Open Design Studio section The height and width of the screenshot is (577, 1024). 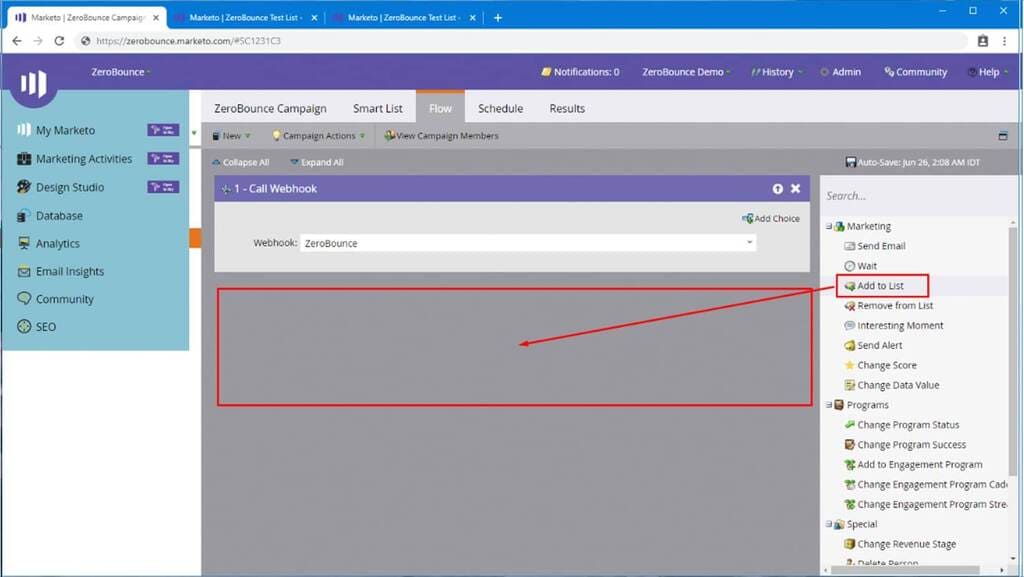[69, 187]
